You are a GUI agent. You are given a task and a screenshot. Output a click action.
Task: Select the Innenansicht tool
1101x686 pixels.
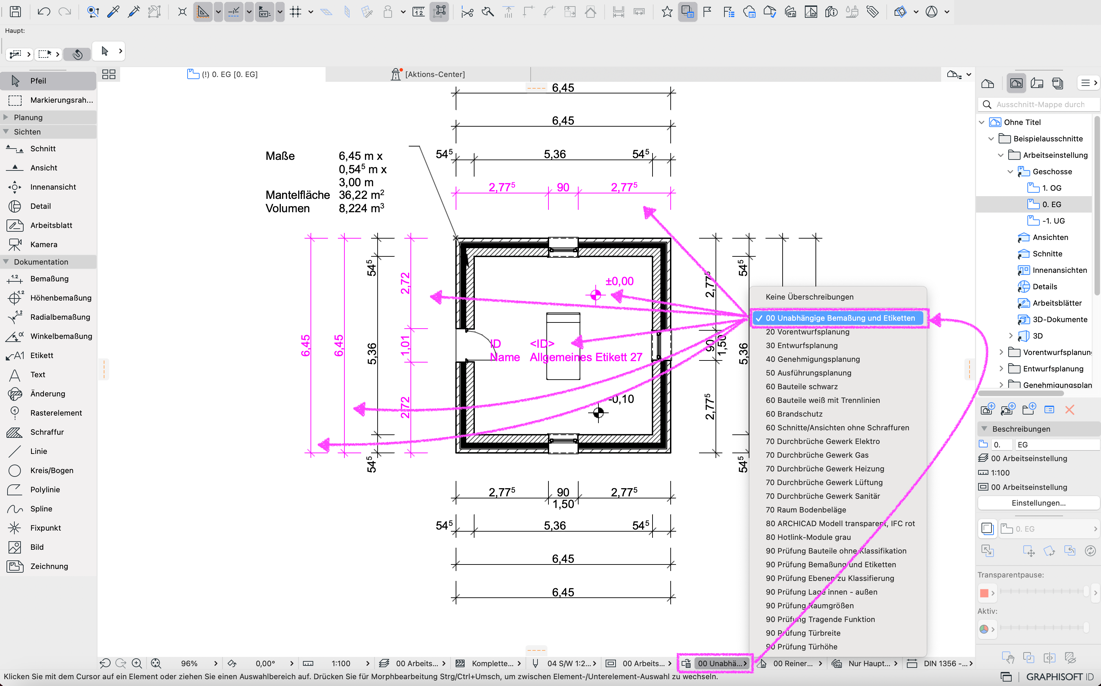pyautogui.click(x=48, y=187)
